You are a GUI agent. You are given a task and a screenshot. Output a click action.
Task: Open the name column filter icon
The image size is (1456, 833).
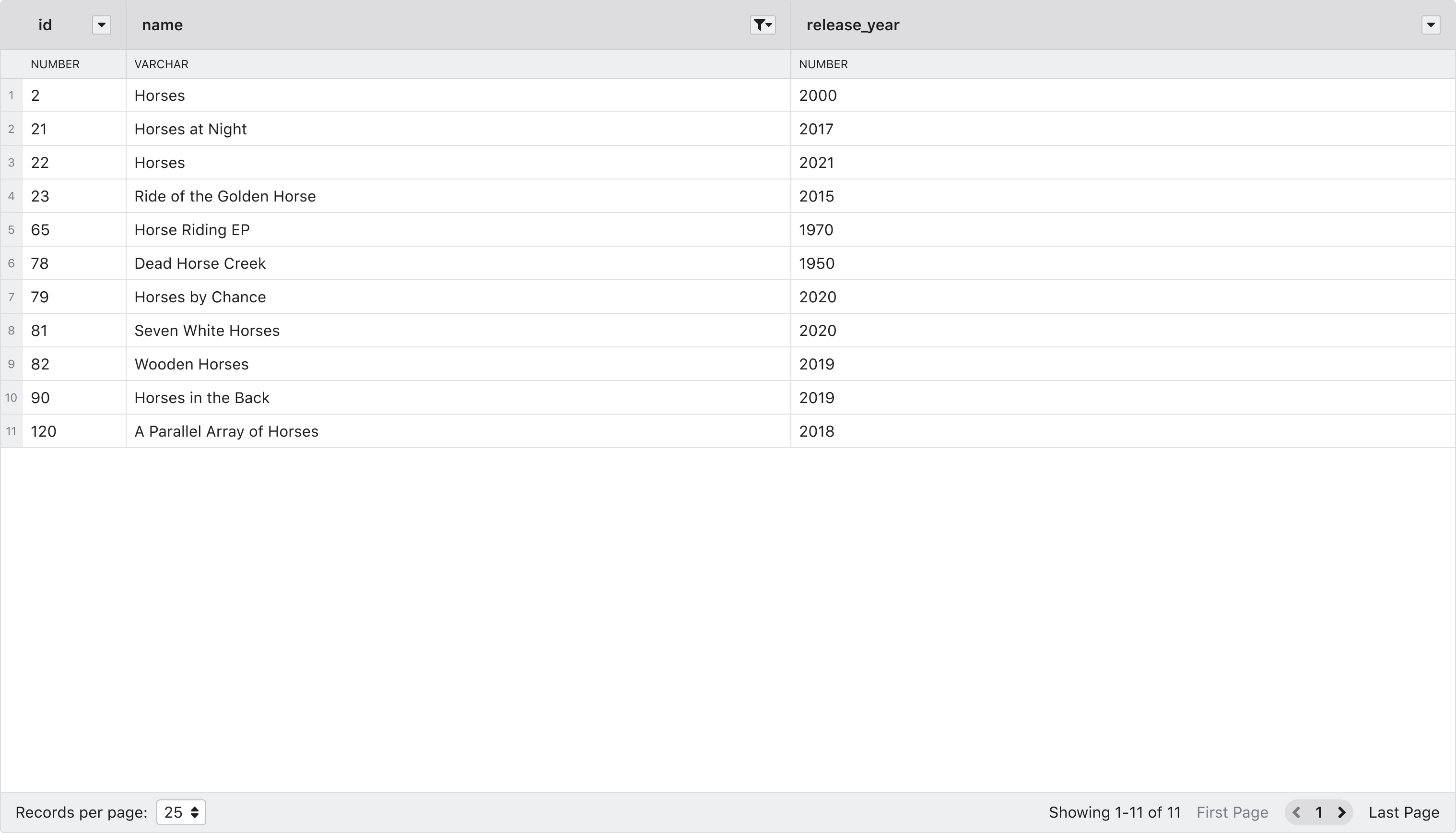pyautogui.click(x=762, y=25)
